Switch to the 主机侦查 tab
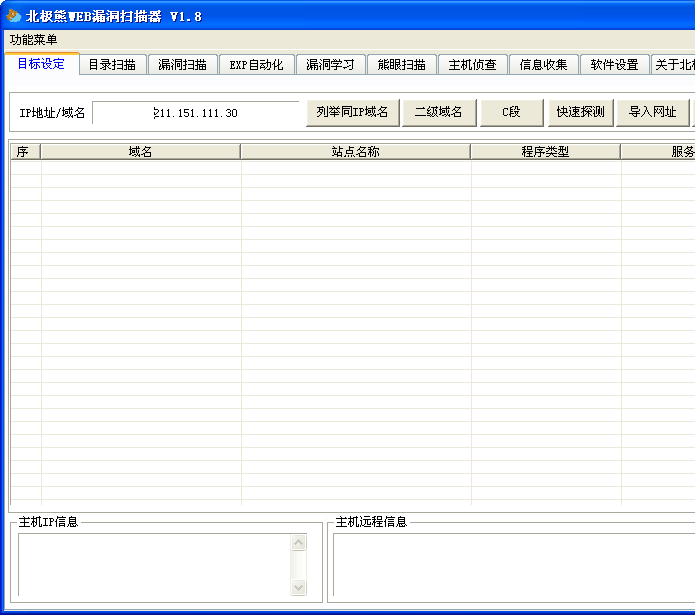 472,65
